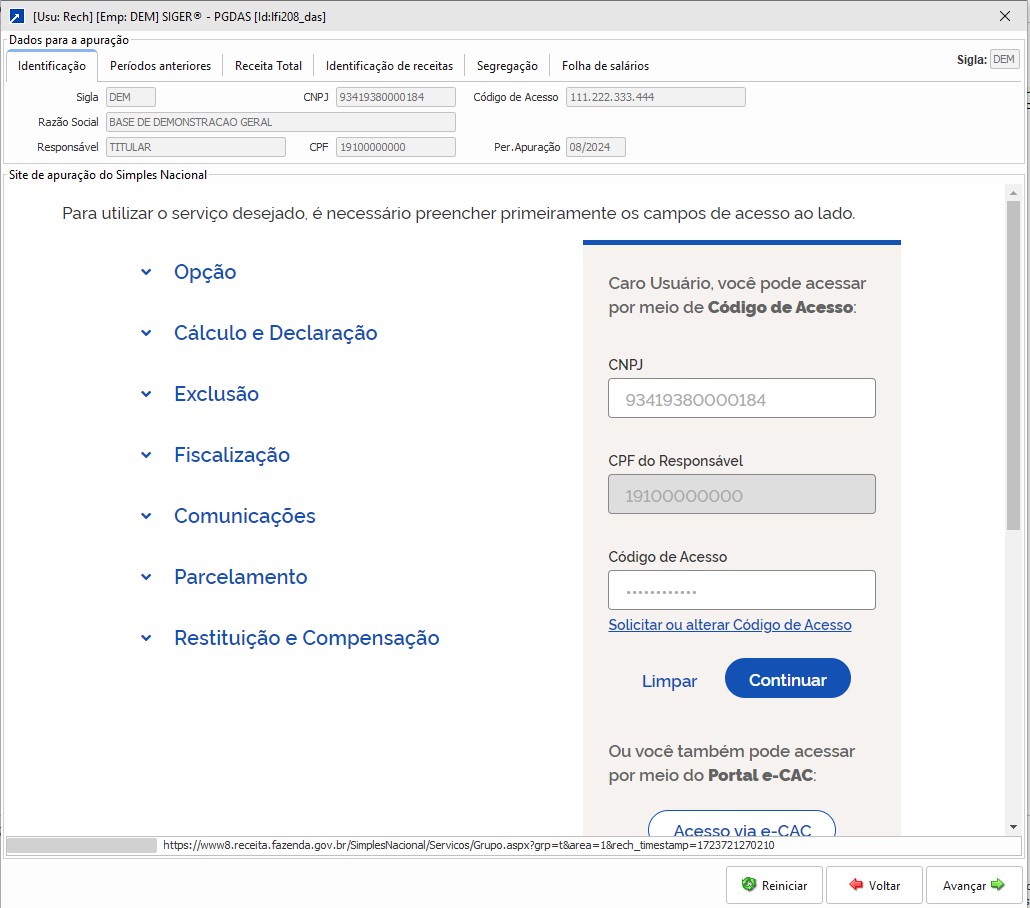Open the Exclusão section link
The image size is (1030, 908).
click(x=216, y=394)
